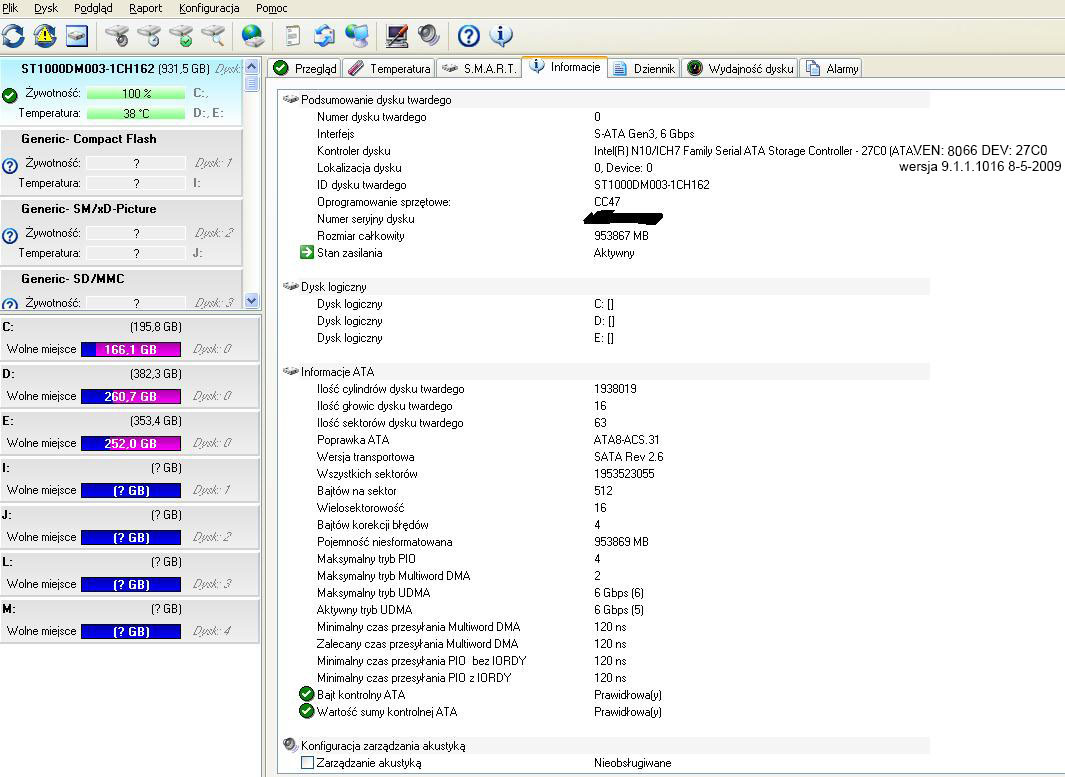Image resolution: width=1065 pixels, height=777 pixels.
Task: Open the Plik menu
Action: [10, 8]
